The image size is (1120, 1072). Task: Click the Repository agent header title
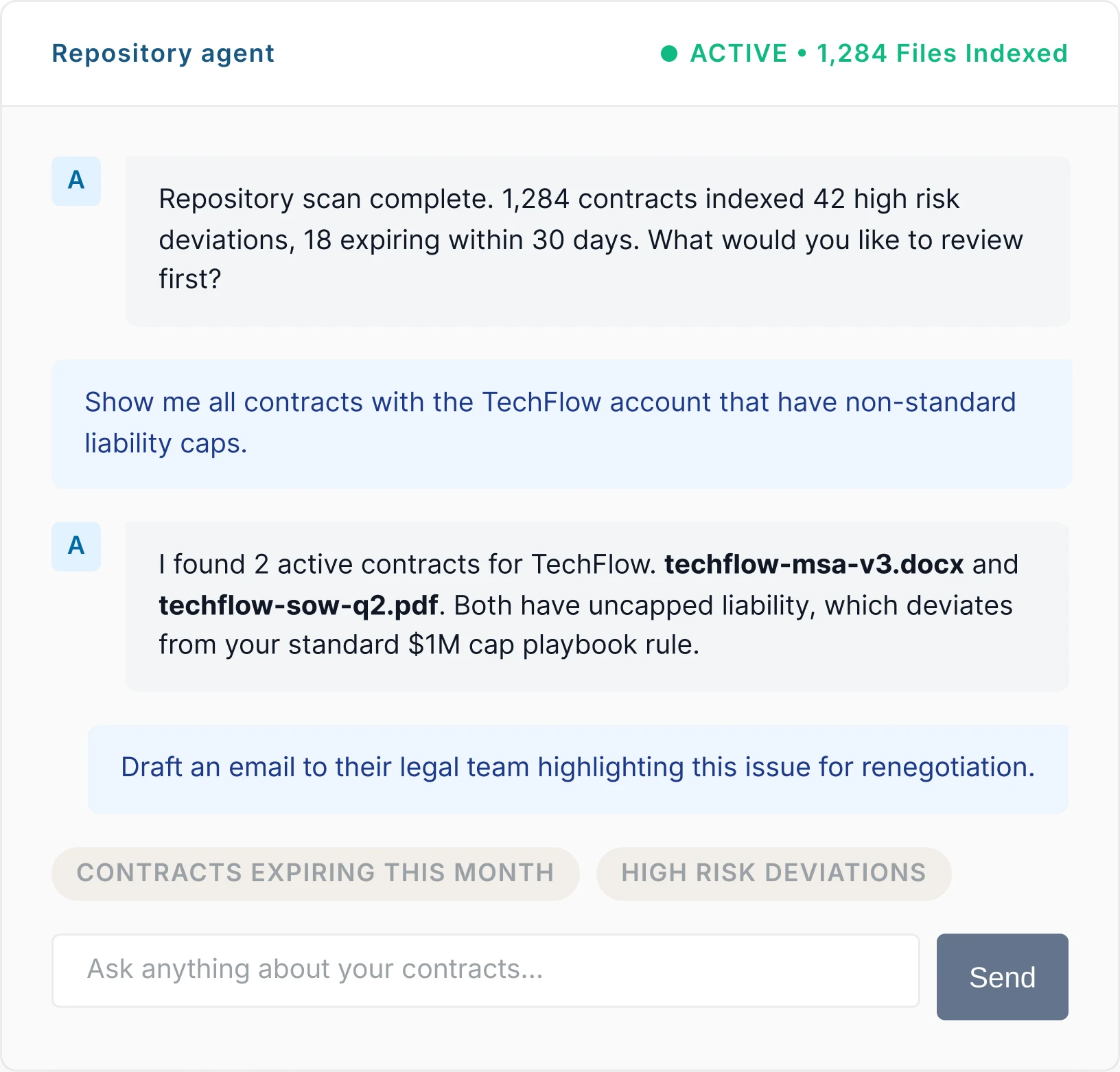point(163,54)
